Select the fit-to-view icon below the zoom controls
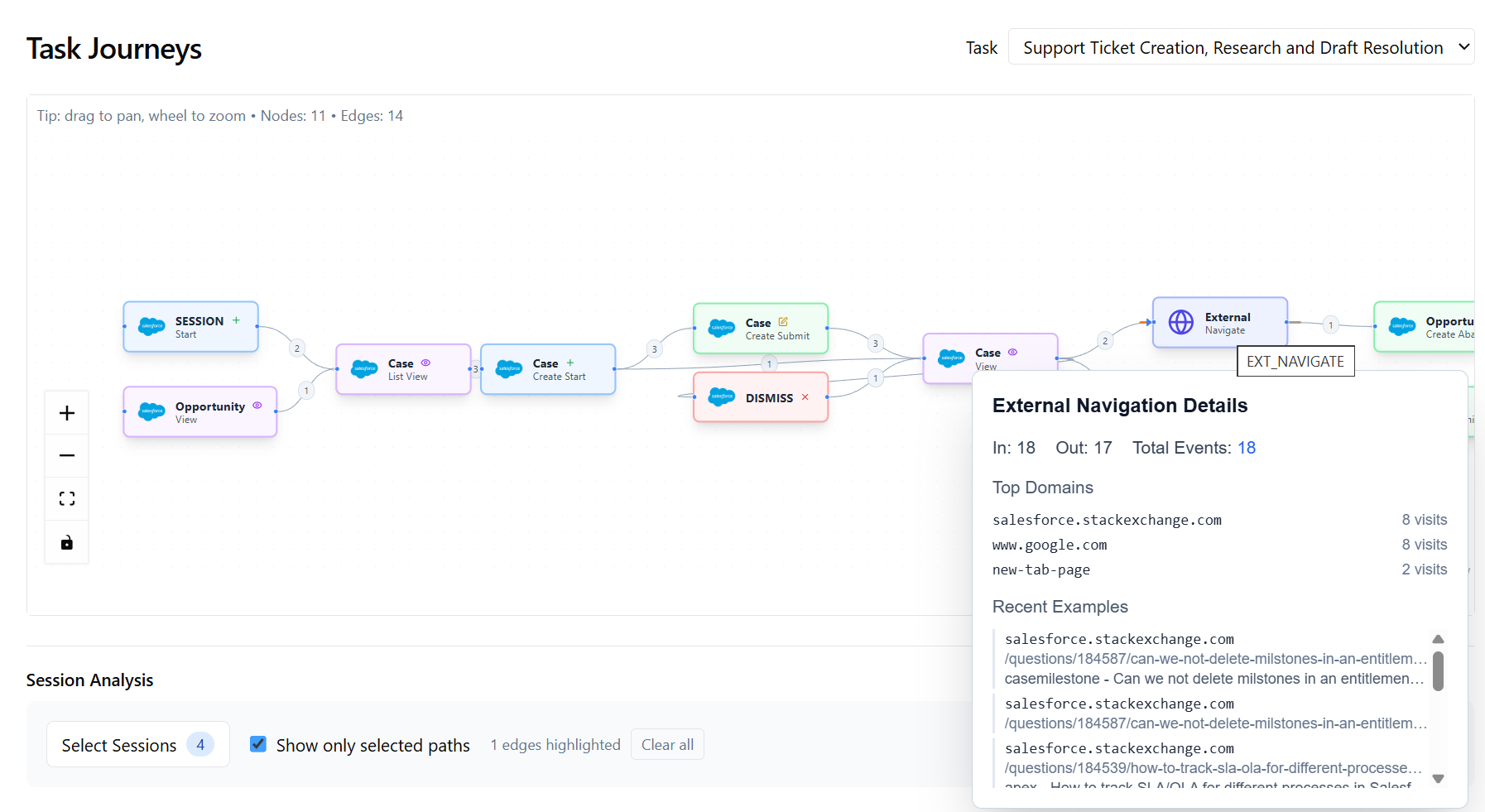The width and height of the screenshot is (1485, 812). coord(66,498)
